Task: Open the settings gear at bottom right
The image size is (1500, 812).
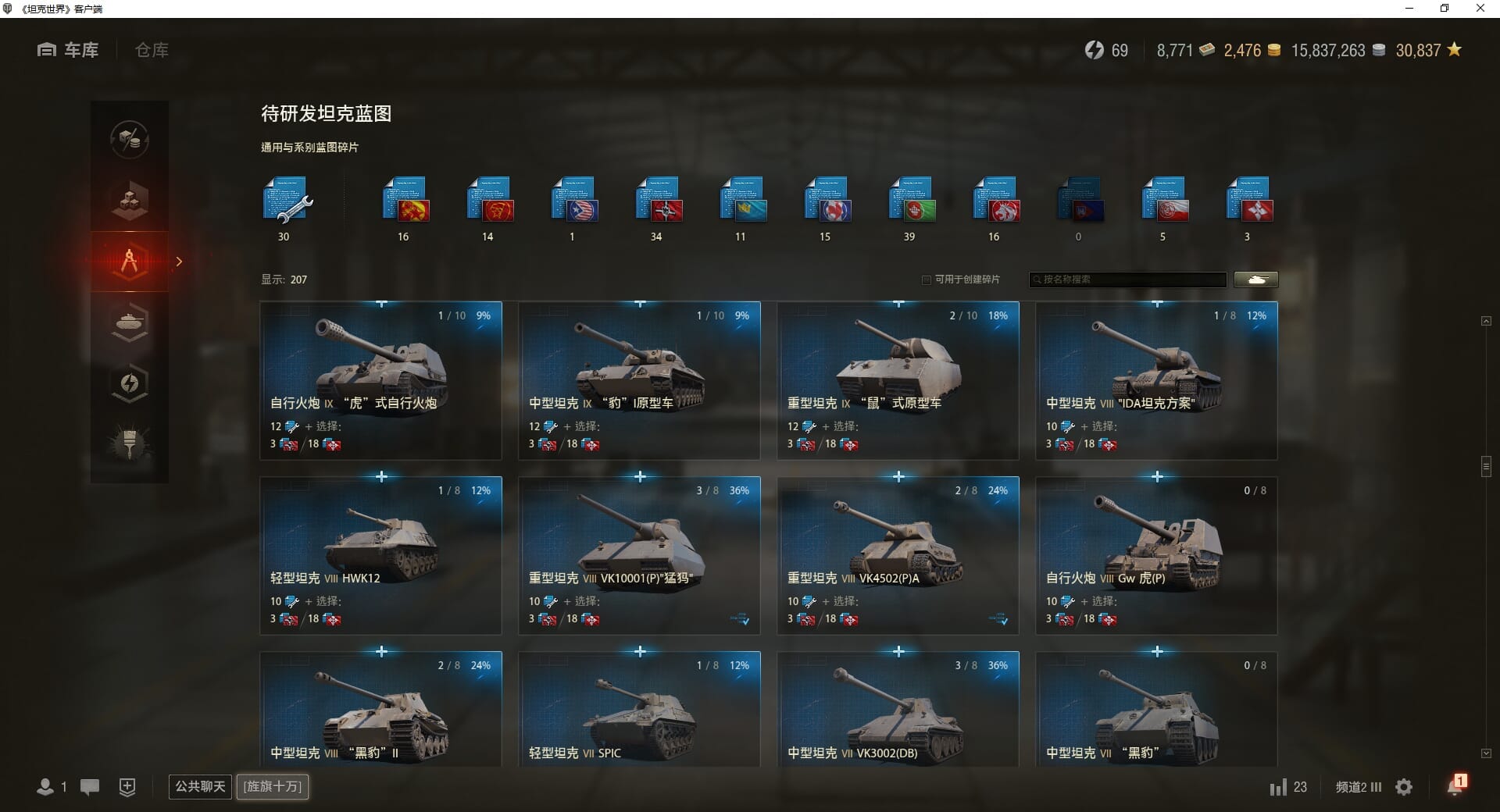Action: (1404, 787)
